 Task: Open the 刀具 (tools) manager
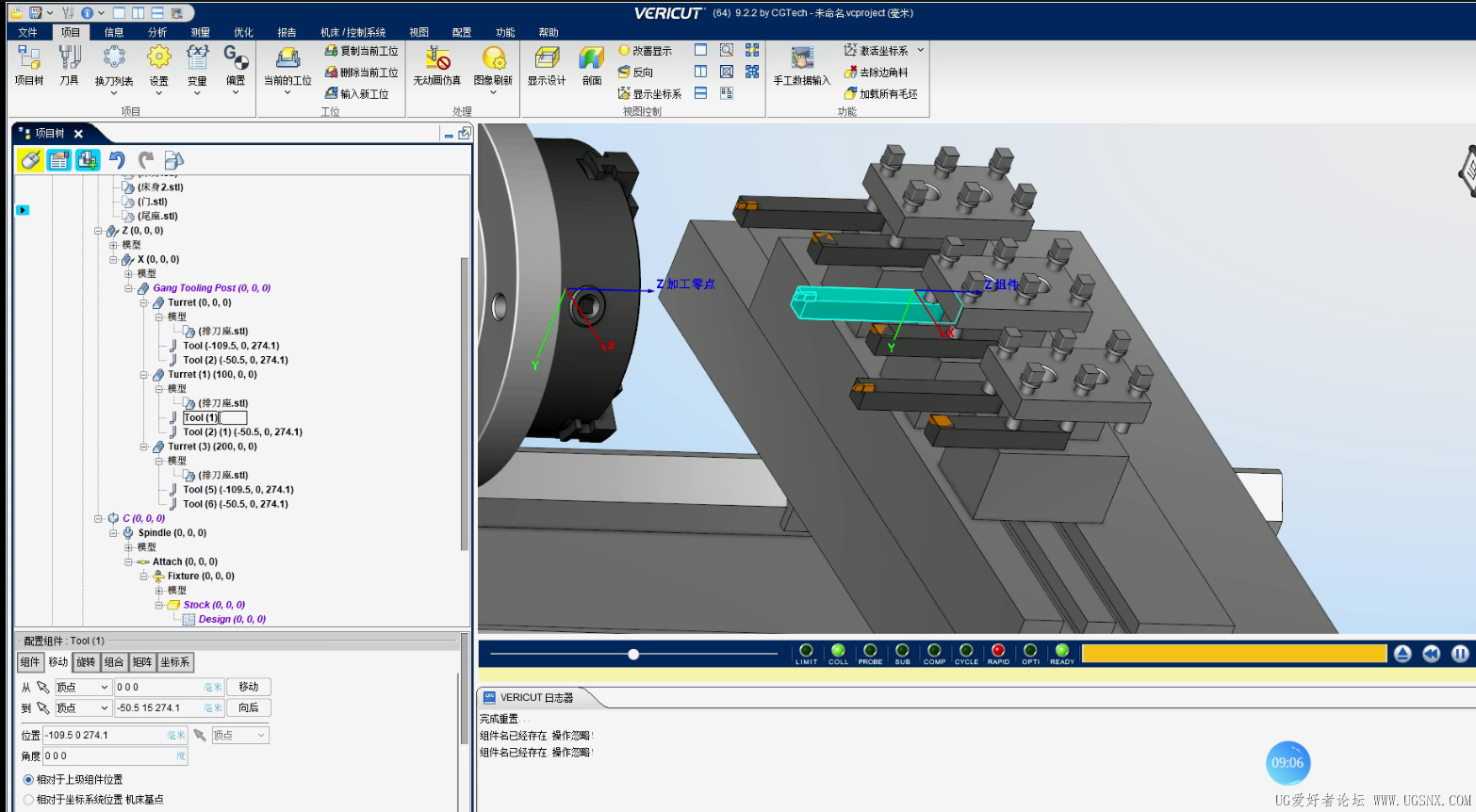pos(69,65)
